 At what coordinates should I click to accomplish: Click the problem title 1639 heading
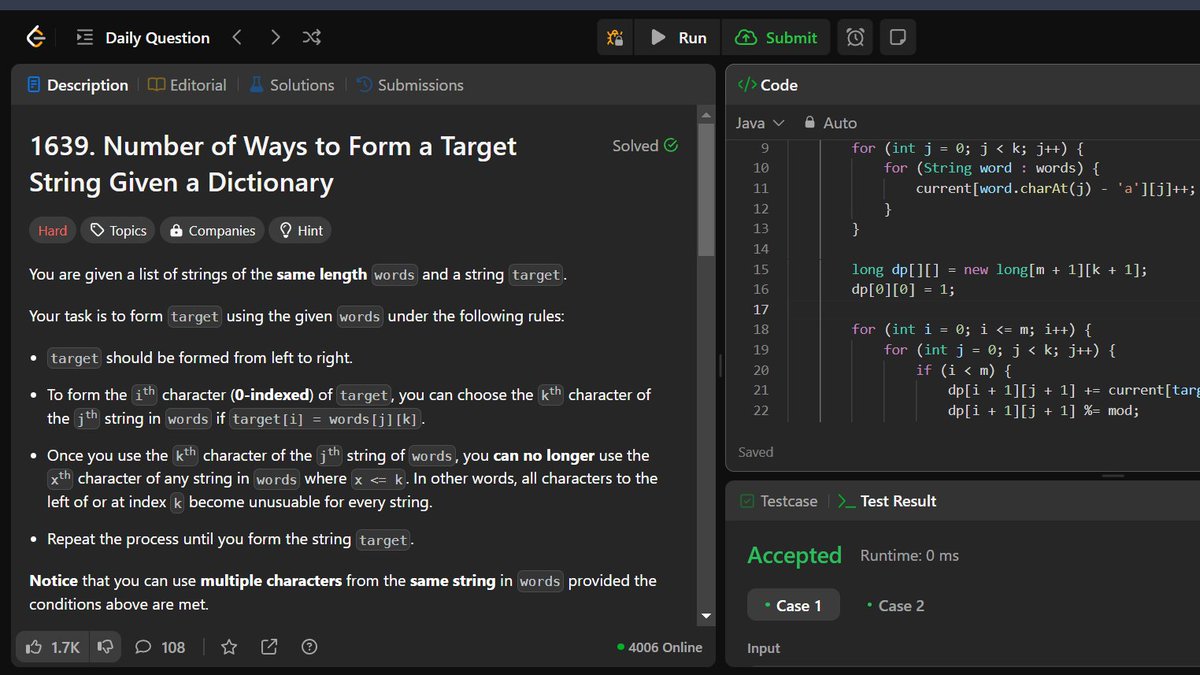(273, 164)
